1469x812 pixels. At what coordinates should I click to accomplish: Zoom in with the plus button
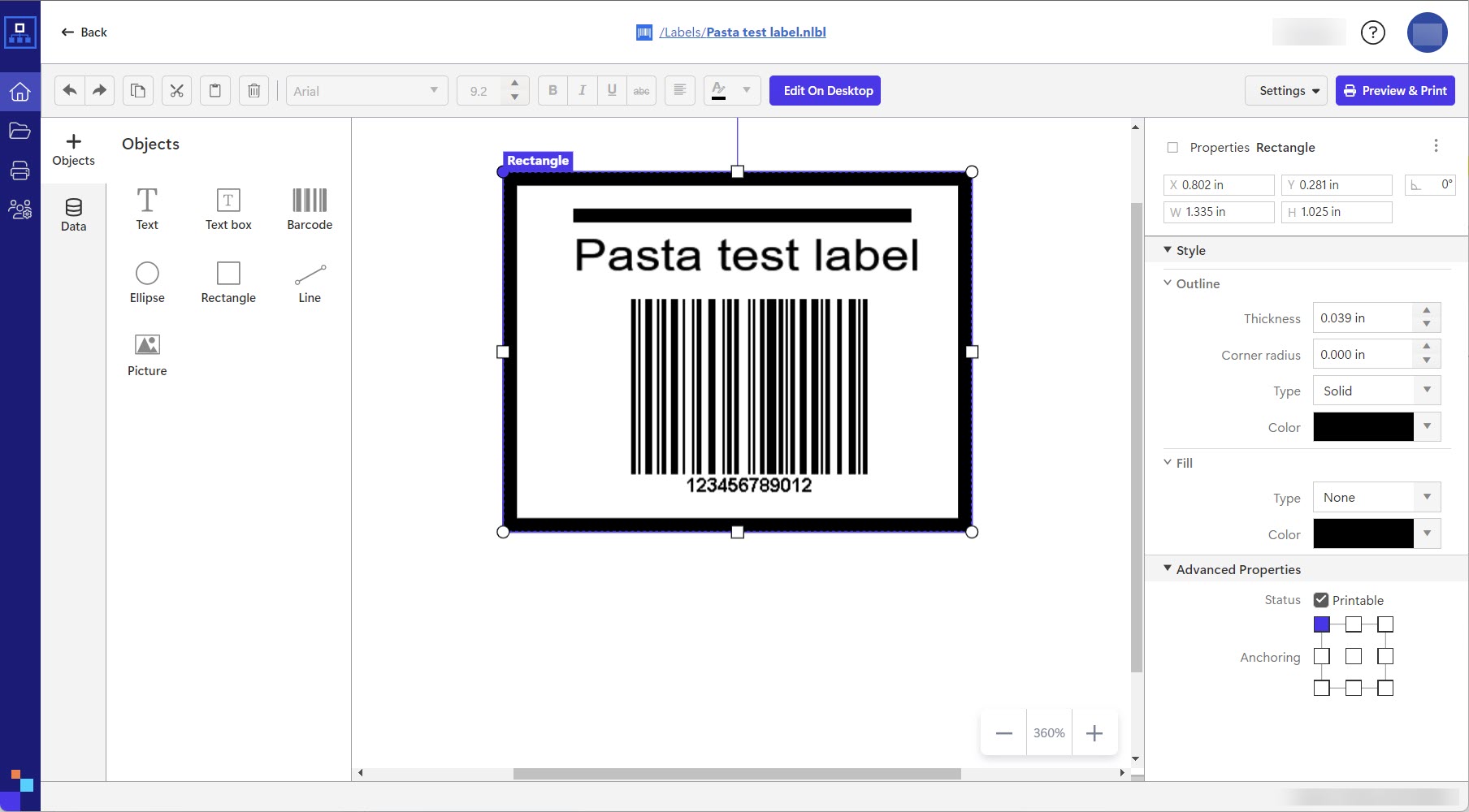coord(1094,733)
